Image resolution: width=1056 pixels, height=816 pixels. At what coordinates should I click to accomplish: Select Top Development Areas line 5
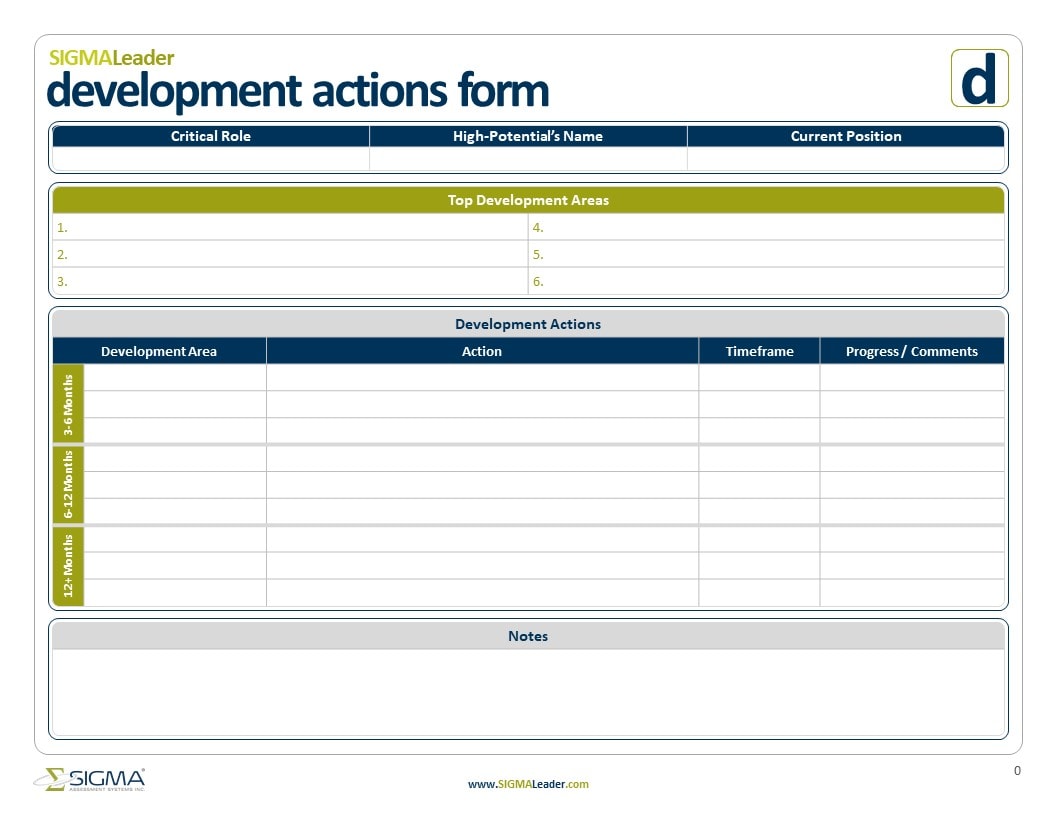766,254
